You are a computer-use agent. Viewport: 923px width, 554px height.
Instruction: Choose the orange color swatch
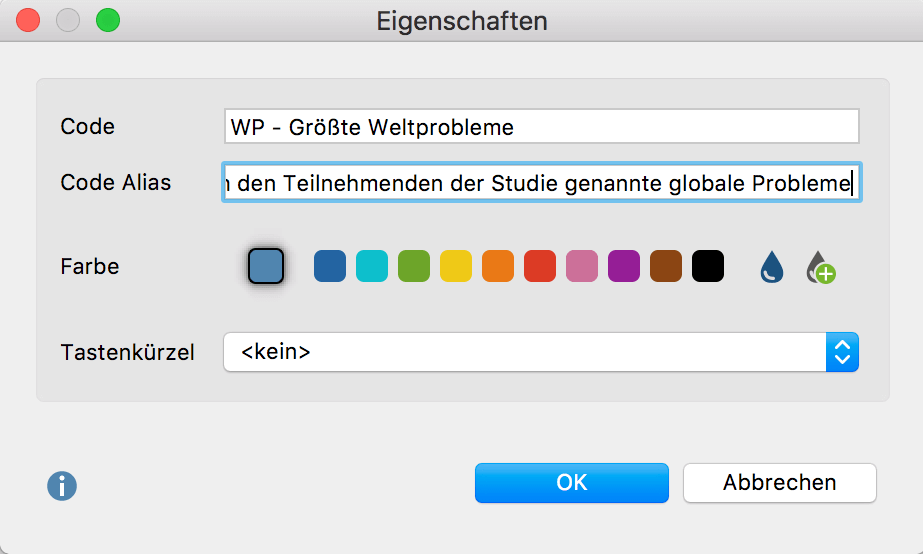pos(498,266)
